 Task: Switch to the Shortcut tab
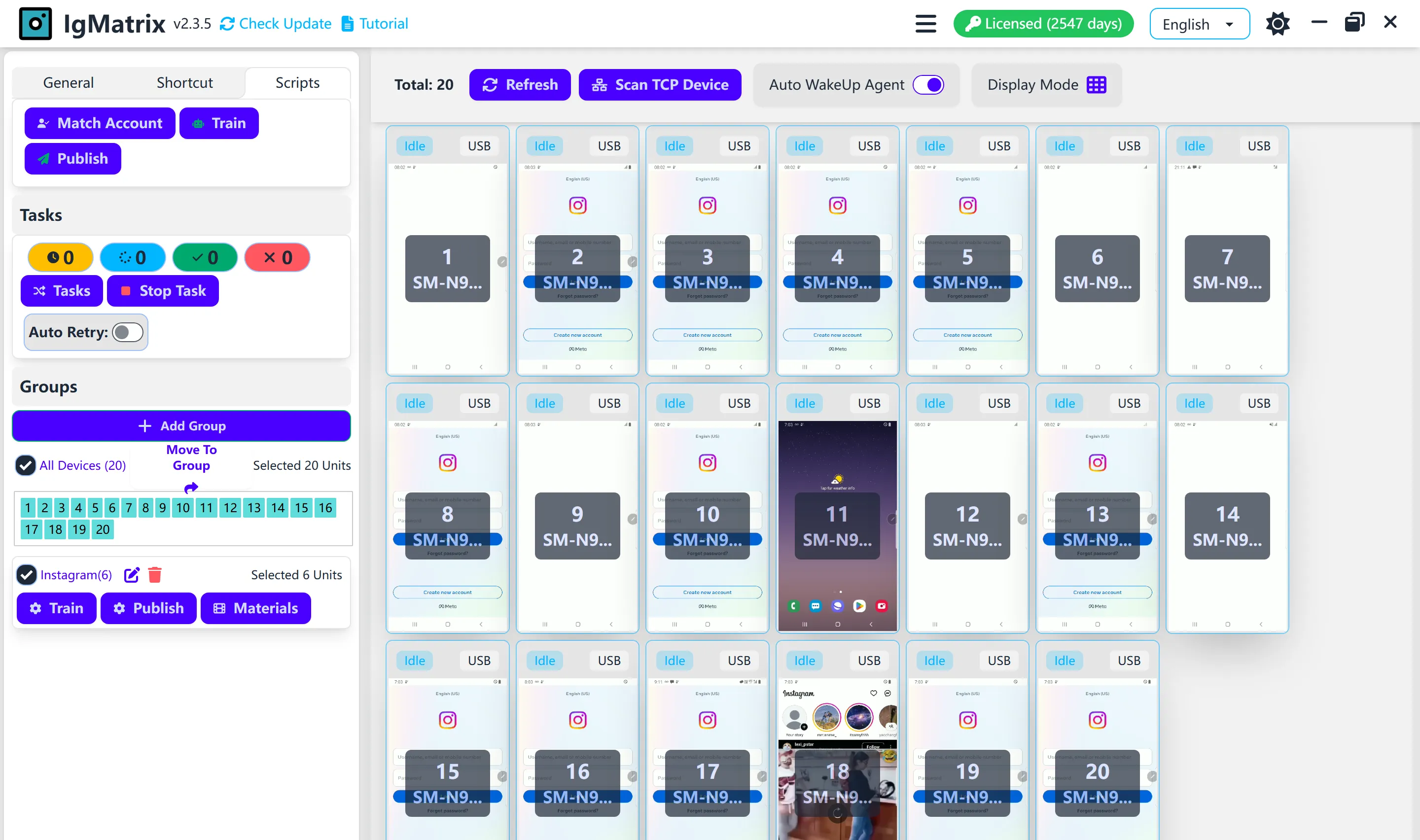tap(184, 82)
